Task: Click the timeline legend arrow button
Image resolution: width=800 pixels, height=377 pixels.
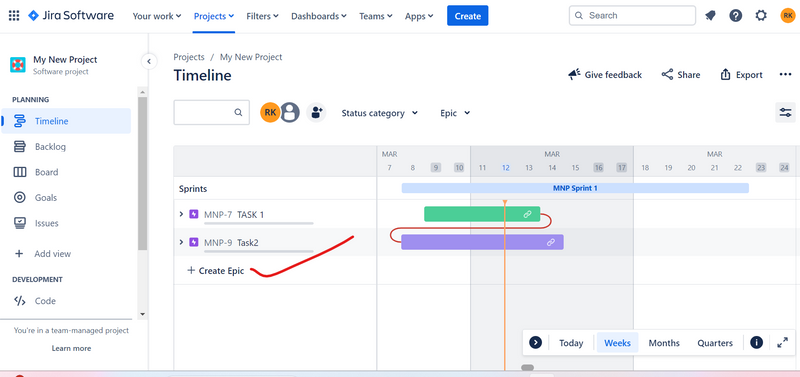Action: click(x=535, y=342)
